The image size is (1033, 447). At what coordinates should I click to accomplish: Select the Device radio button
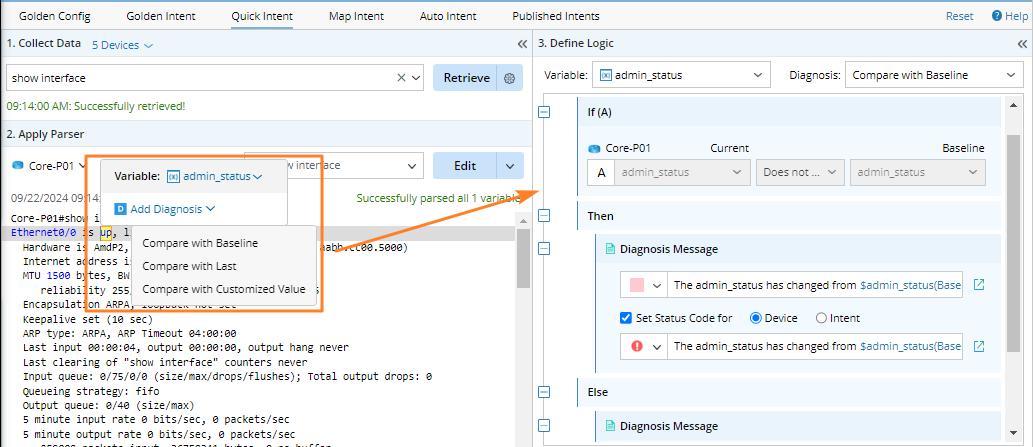click(756, 318)
